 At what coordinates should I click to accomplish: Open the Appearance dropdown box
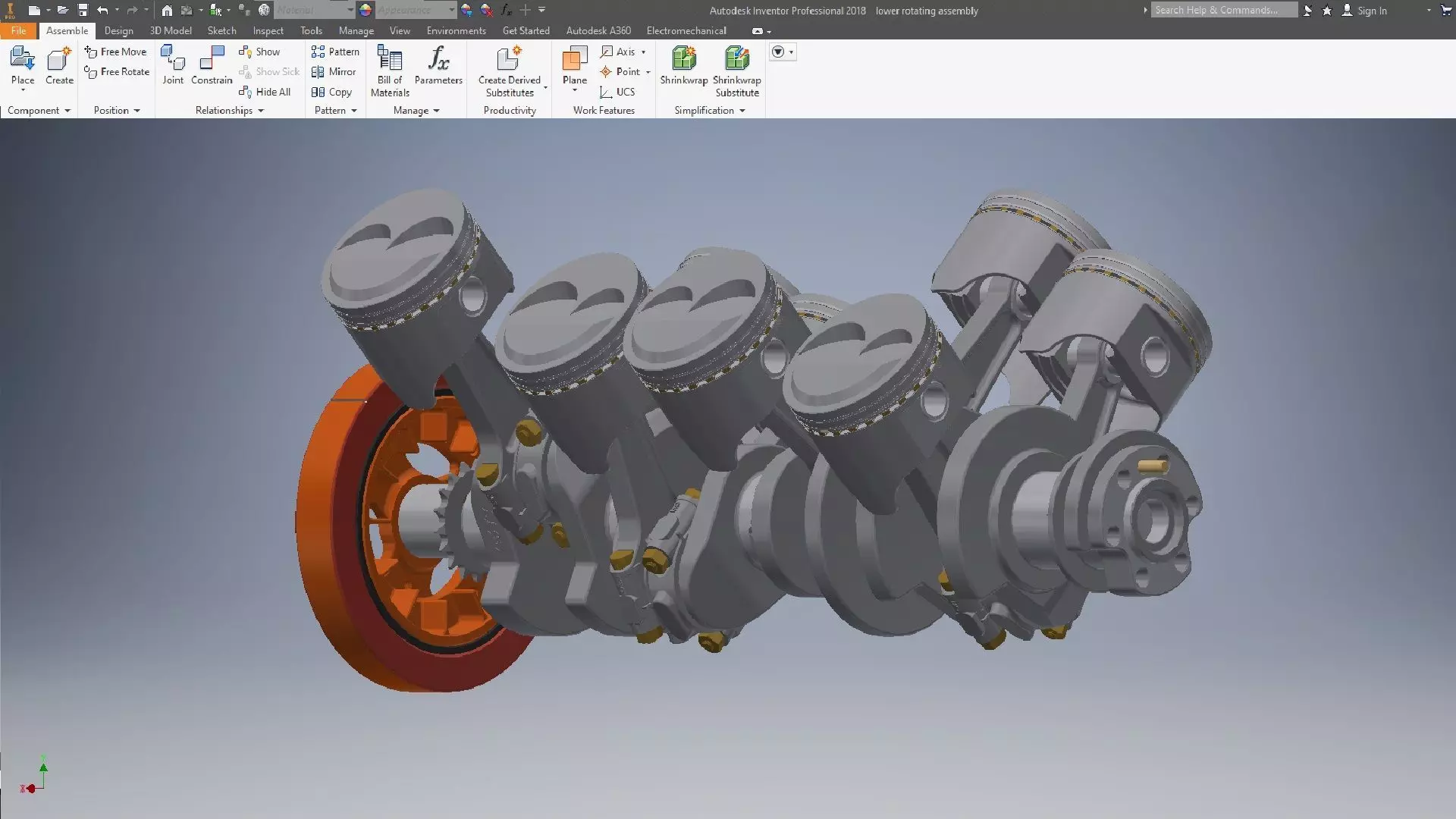coord(416,10)
